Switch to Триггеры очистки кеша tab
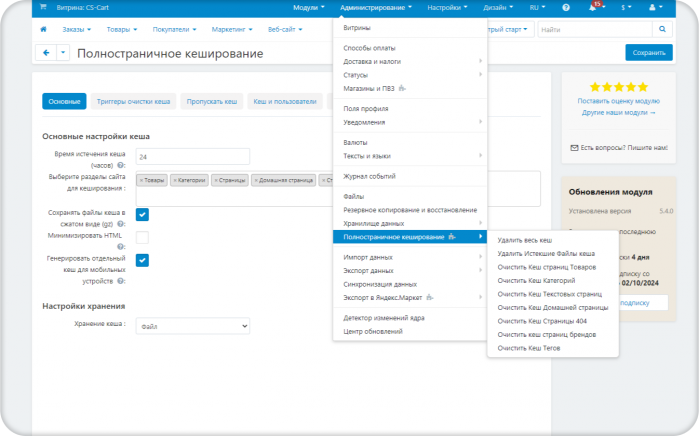The width and height of the screenshot is (700, 436). (133, 101)
